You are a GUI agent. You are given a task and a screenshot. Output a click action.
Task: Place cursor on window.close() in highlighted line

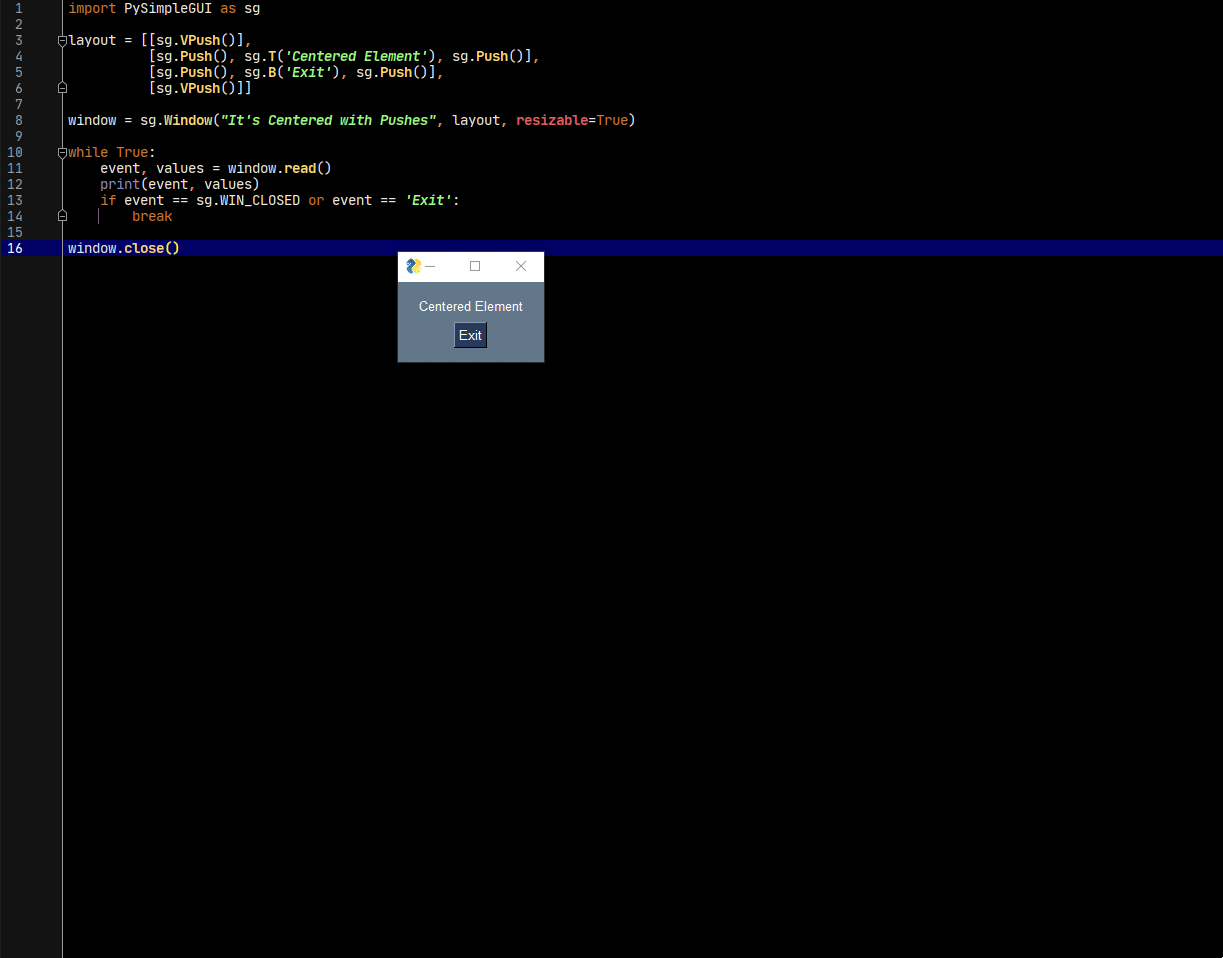click(x=124, y=248)
